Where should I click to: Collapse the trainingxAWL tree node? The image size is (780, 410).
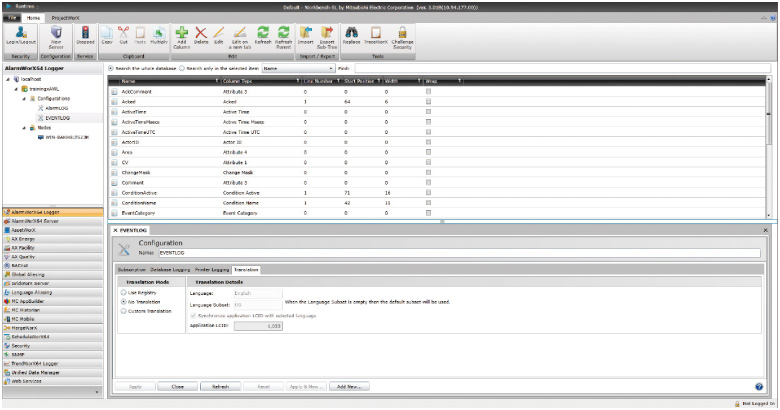pos(16,89)
